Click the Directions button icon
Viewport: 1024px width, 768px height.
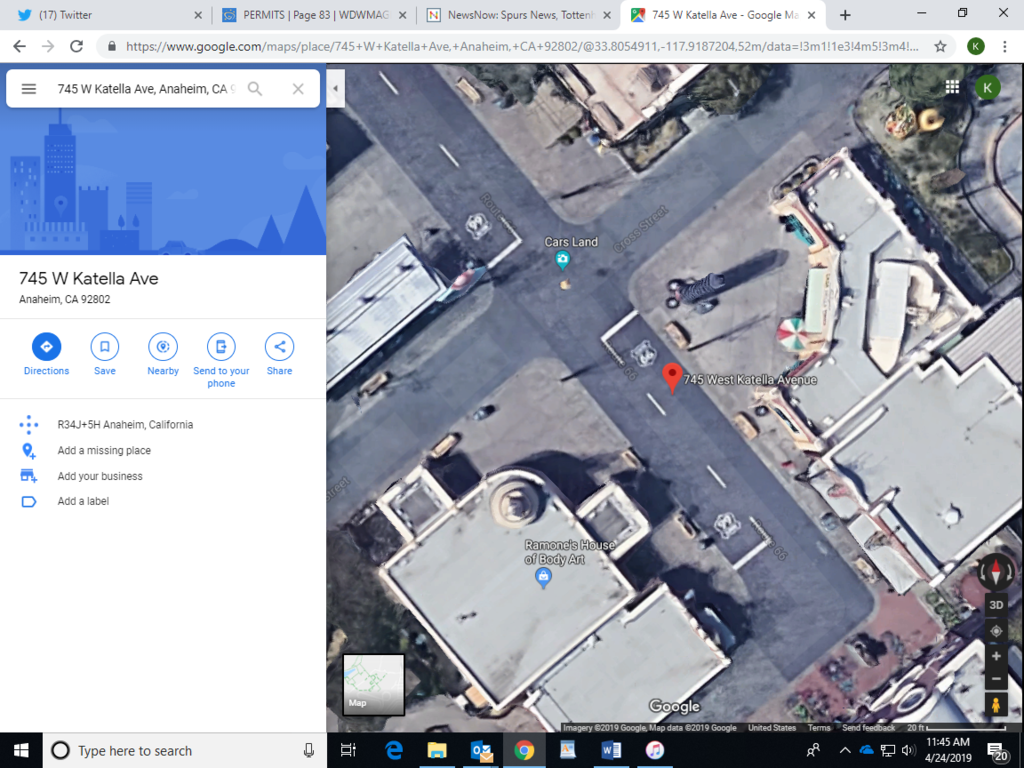[46, 346]
